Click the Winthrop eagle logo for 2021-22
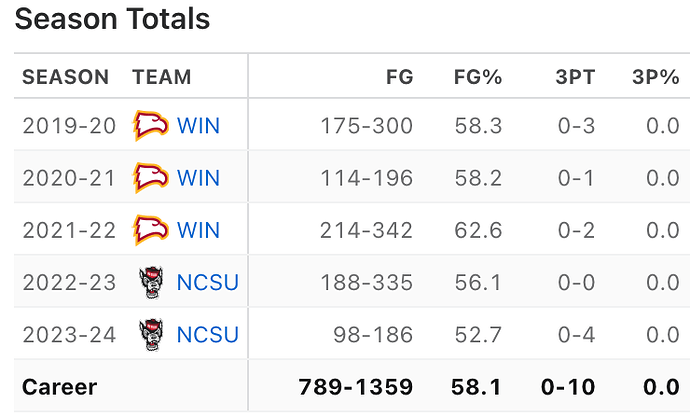Screen dimensions: 690x417 (x=150, y=230)
